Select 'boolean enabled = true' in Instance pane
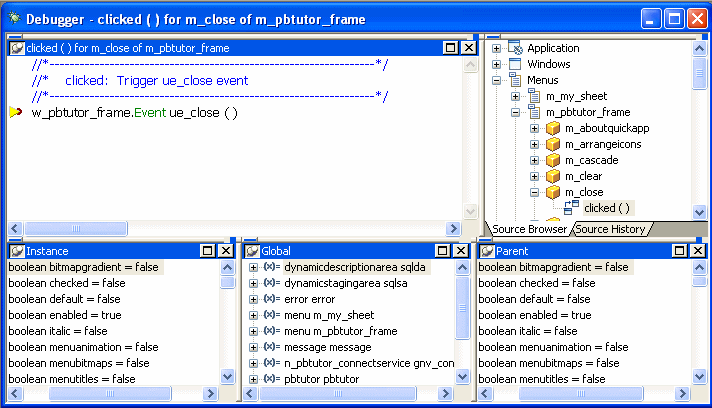 pyautogui.click(x=65, y=315)
